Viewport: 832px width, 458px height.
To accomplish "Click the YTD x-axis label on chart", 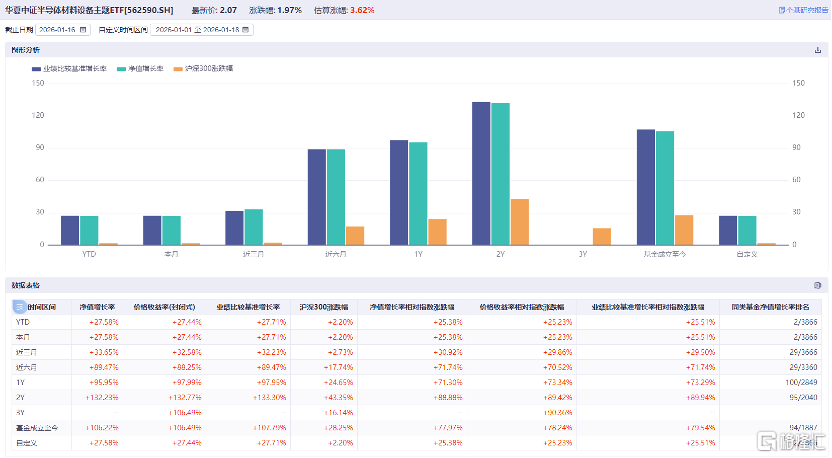I will click(89, 254).
